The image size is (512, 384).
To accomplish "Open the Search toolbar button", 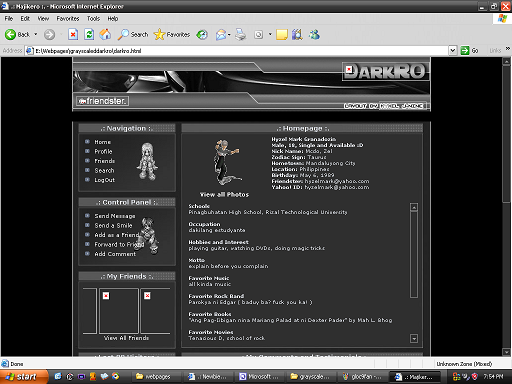I will [133, 34].
